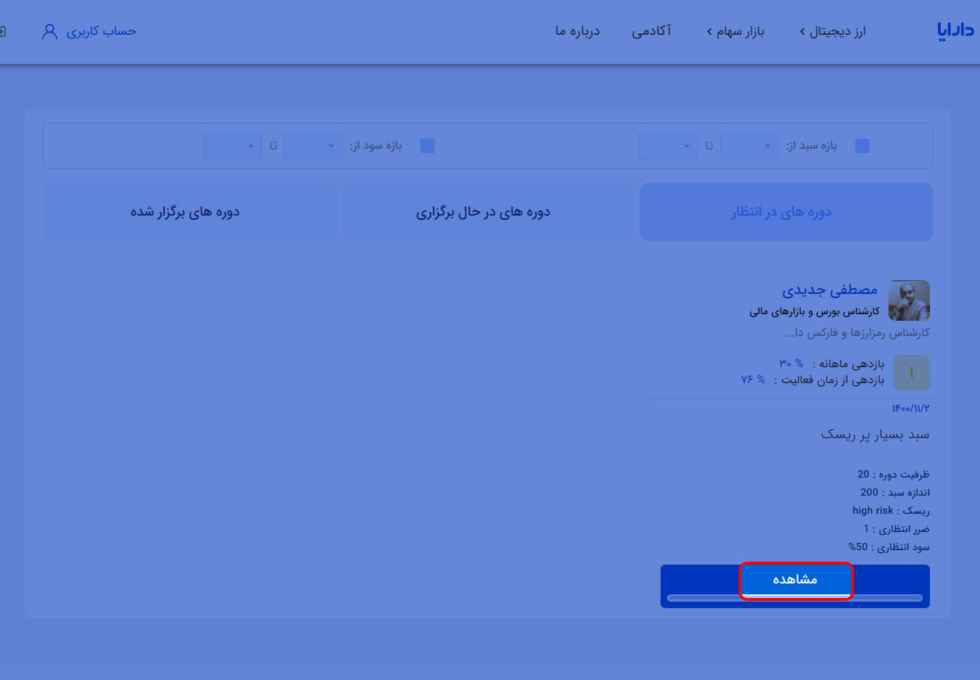Switch to دوره های در حال برگزاری tab

(x=488, y=212)
